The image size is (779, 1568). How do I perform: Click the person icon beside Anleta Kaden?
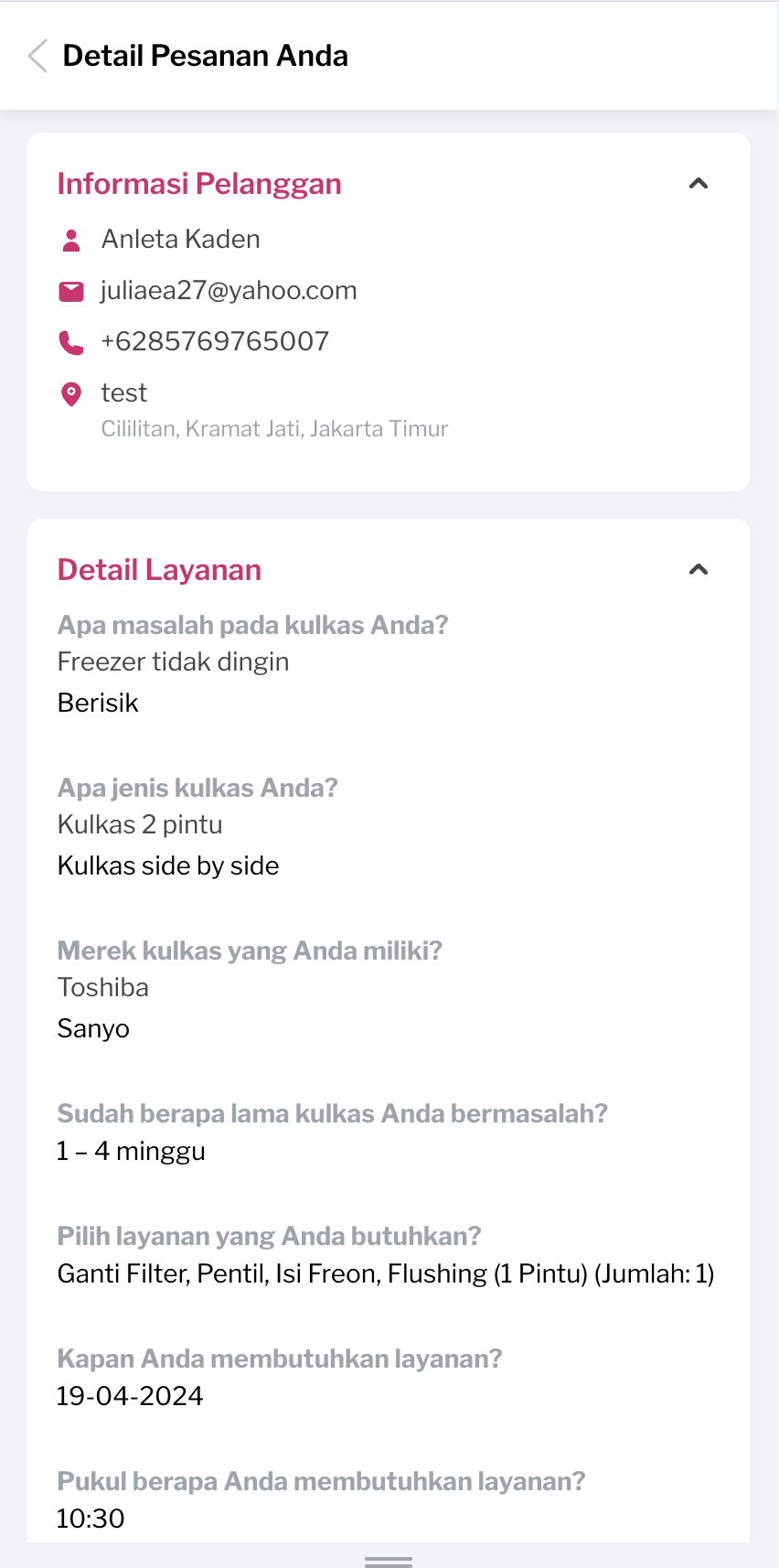click(70, 240)
